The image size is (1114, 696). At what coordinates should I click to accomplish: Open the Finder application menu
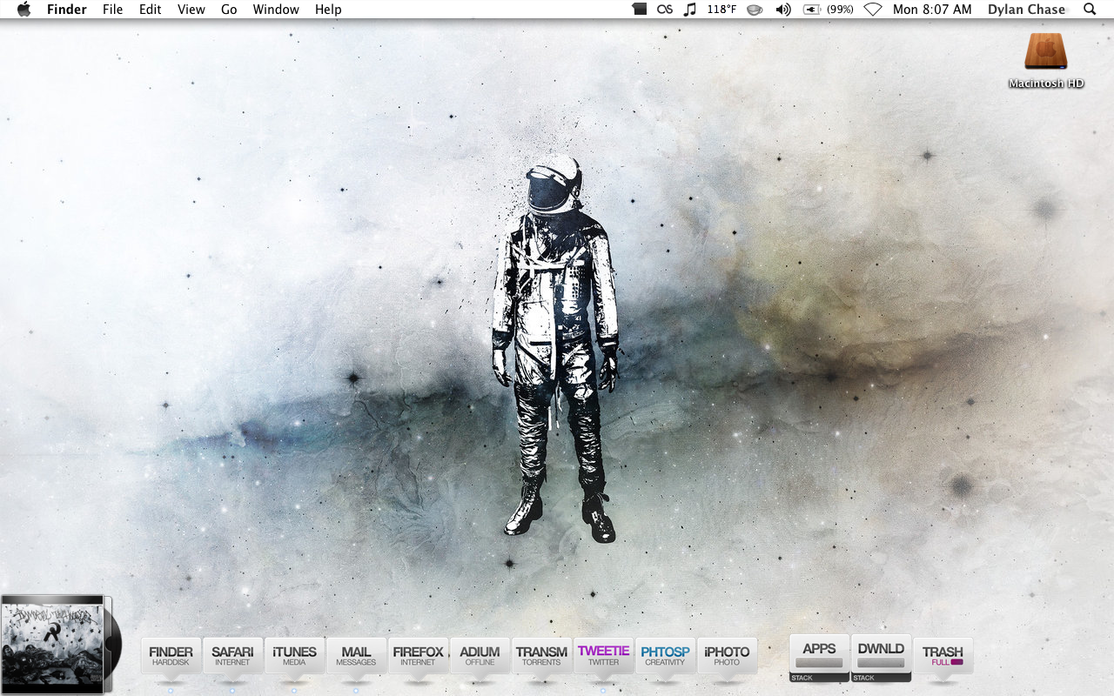[x=67, y=9]
